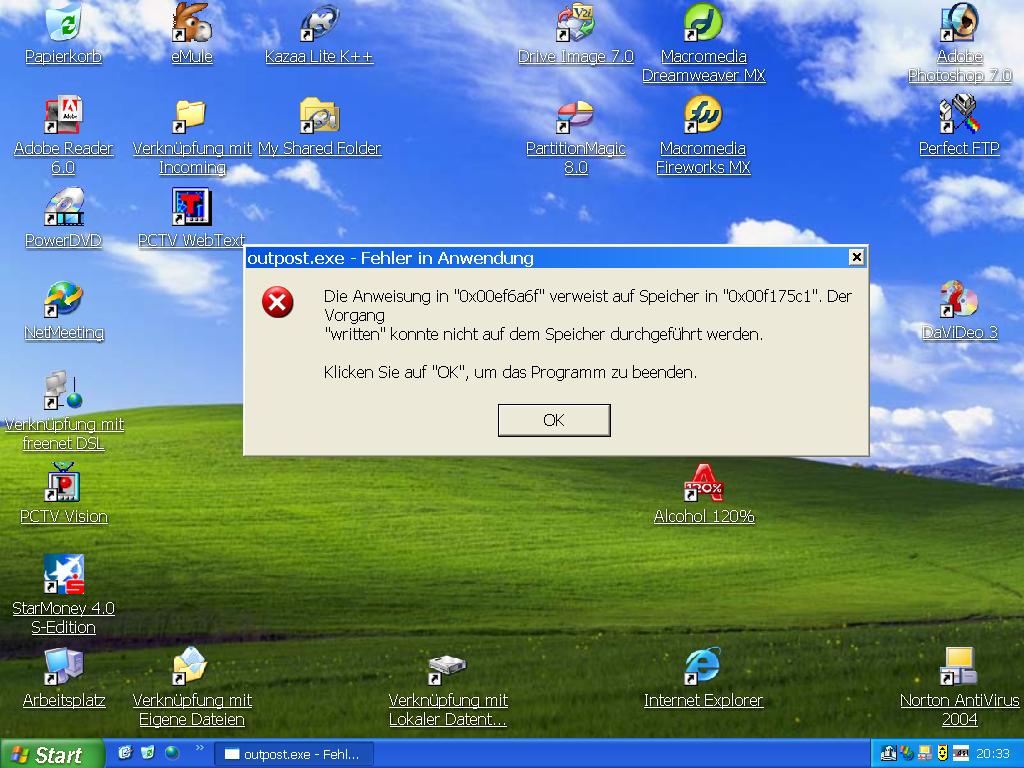Select the Verknüpfung mit Lokaler Datenträger icon
The image size is (1024, 768).
(x=447, y=669)
